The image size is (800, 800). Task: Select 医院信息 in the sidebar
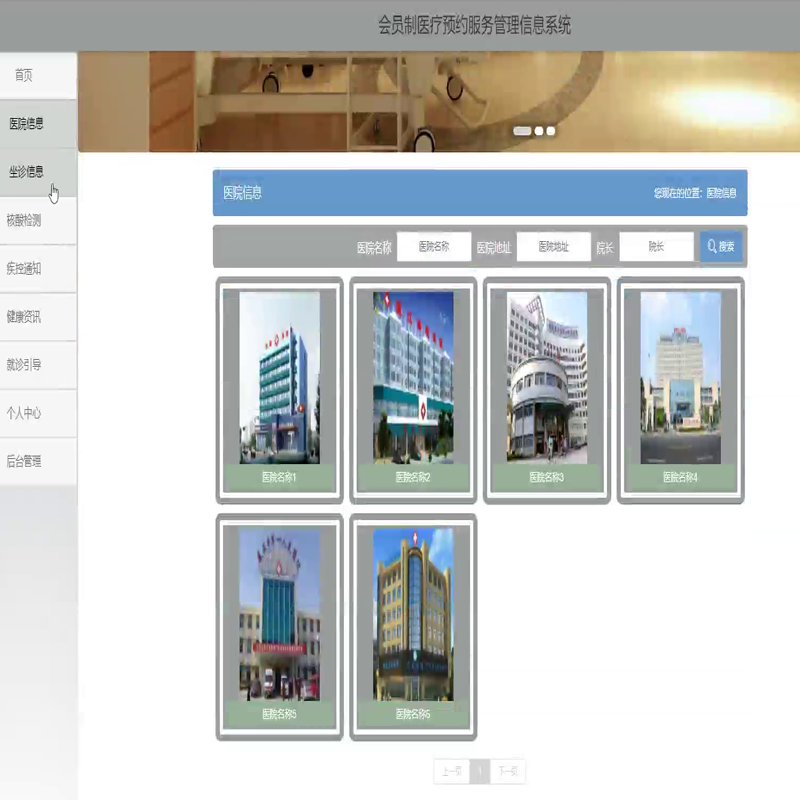tap(38, 123)
